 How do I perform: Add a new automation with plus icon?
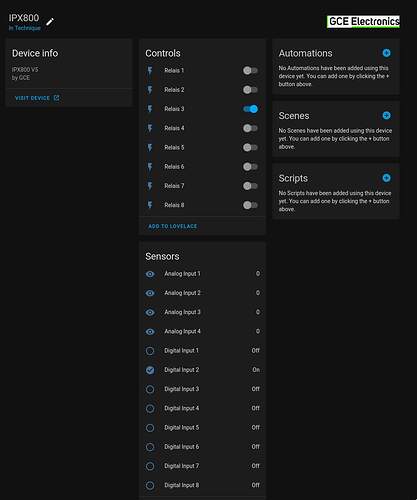386,53
